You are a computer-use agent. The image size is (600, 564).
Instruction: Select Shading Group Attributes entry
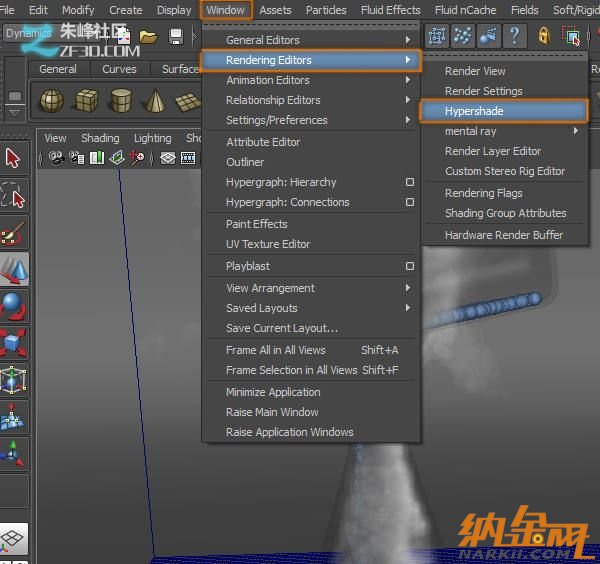click(x=504, y=213)
